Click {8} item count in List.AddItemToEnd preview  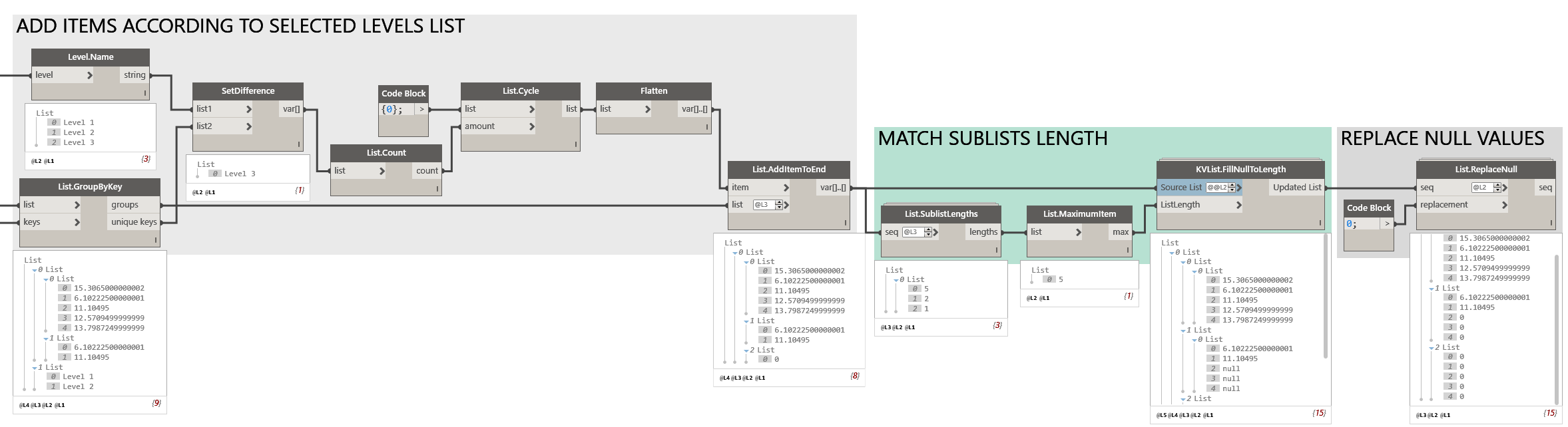click(x=855, y=376)
